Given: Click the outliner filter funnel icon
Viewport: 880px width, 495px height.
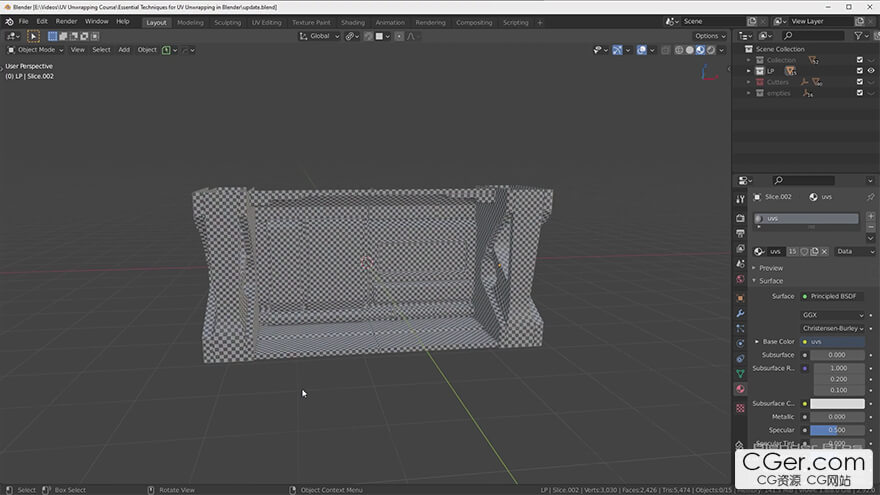Looking at the screenshot, I should (x=858, y=36).
